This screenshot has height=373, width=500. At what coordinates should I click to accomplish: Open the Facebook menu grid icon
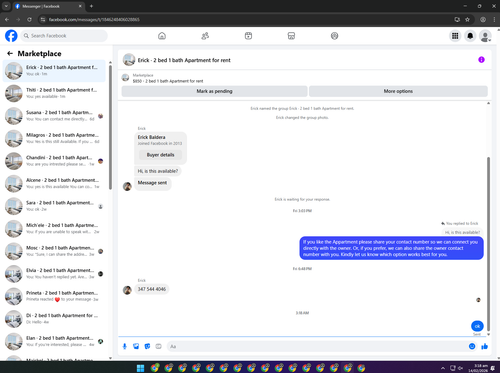coord(455,36)
